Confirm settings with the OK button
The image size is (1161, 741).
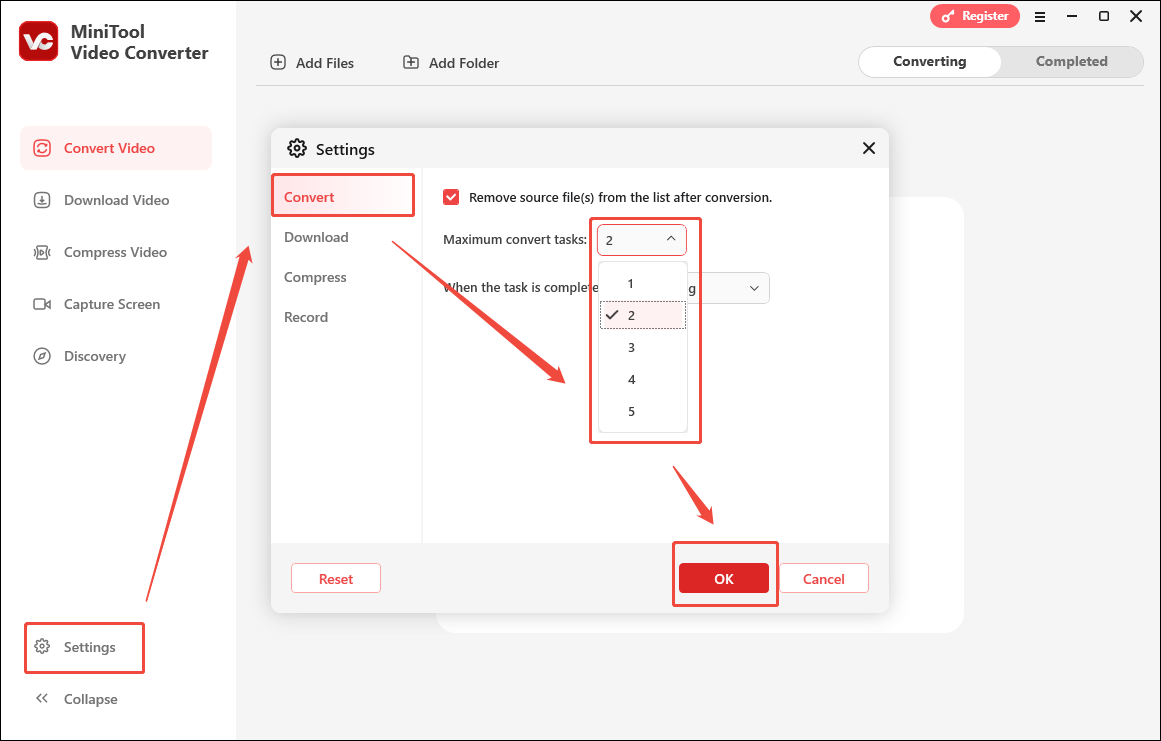[x=723, y=578]
